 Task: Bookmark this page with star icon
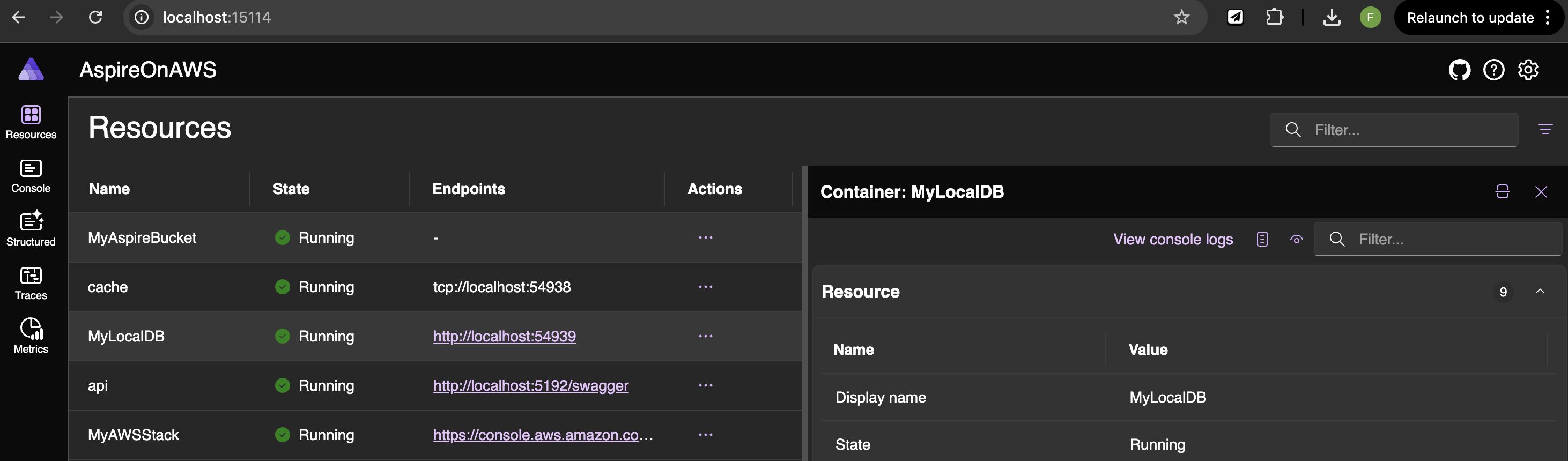click(x=1181, y=17)
